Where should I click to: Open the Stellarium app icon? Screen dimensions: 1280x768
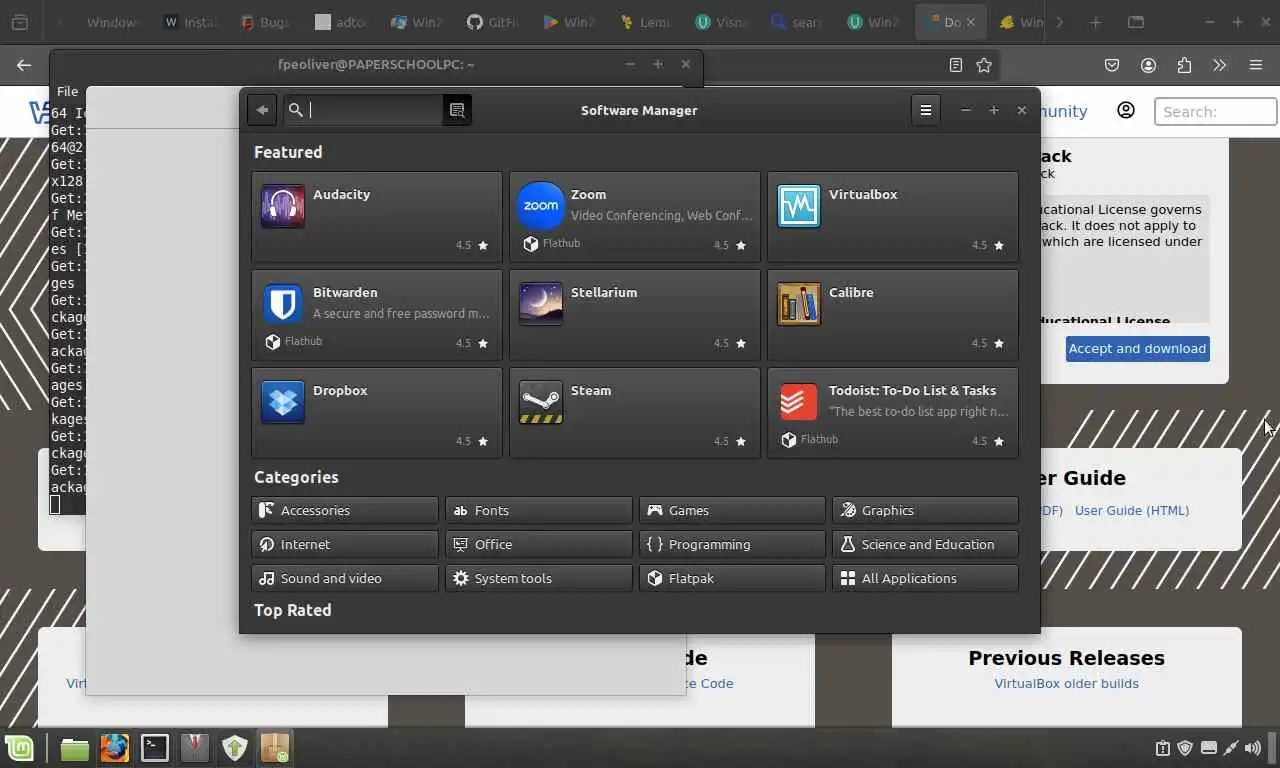pyautogui.click(x=541, y=304)
